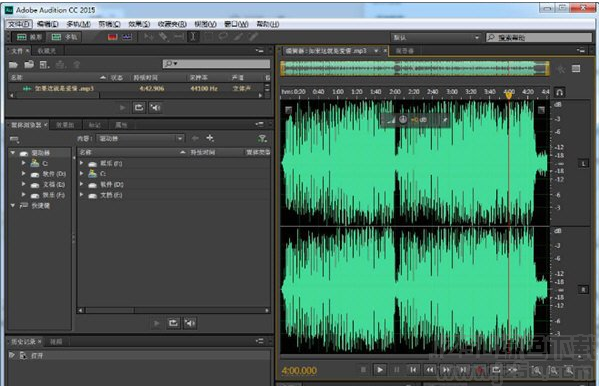Start playback with the Play button
Image resolution: width=599 pixels, height=386 pixels.
tap(380, 370)
